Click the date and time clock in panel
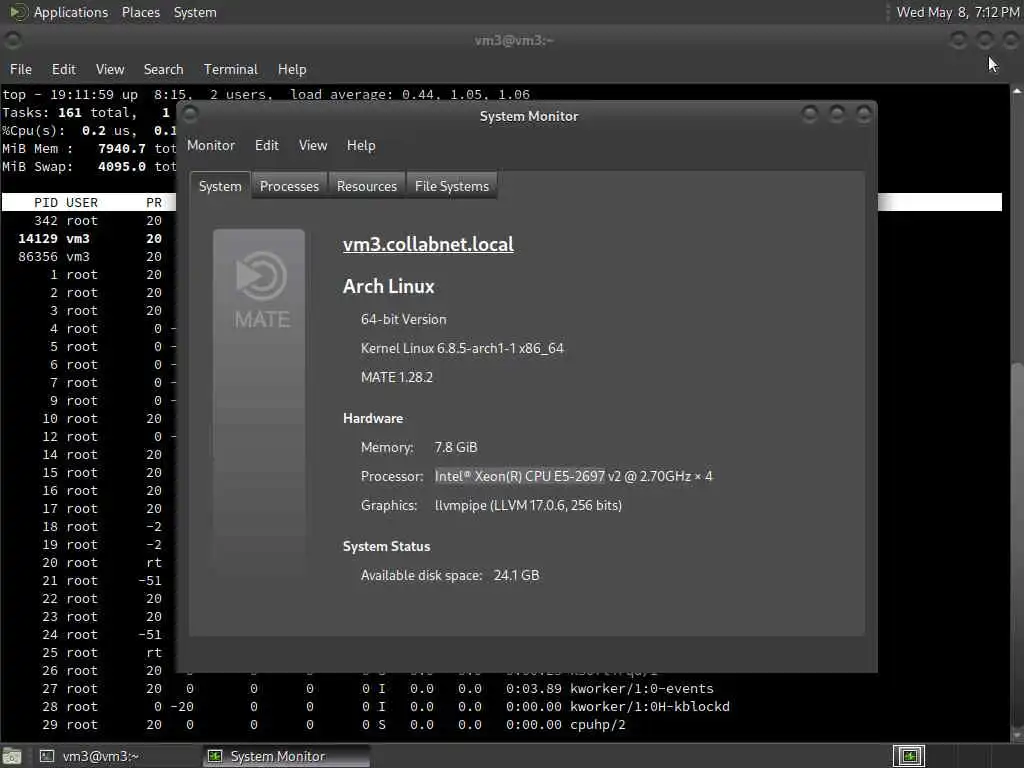 pos(958,12)
